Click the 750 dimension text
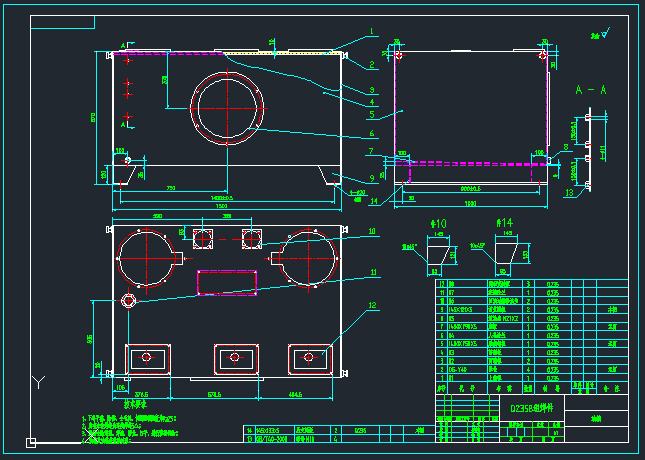Image resolution: width=645 pixels, height=460 pixels. tap(171, 188)
